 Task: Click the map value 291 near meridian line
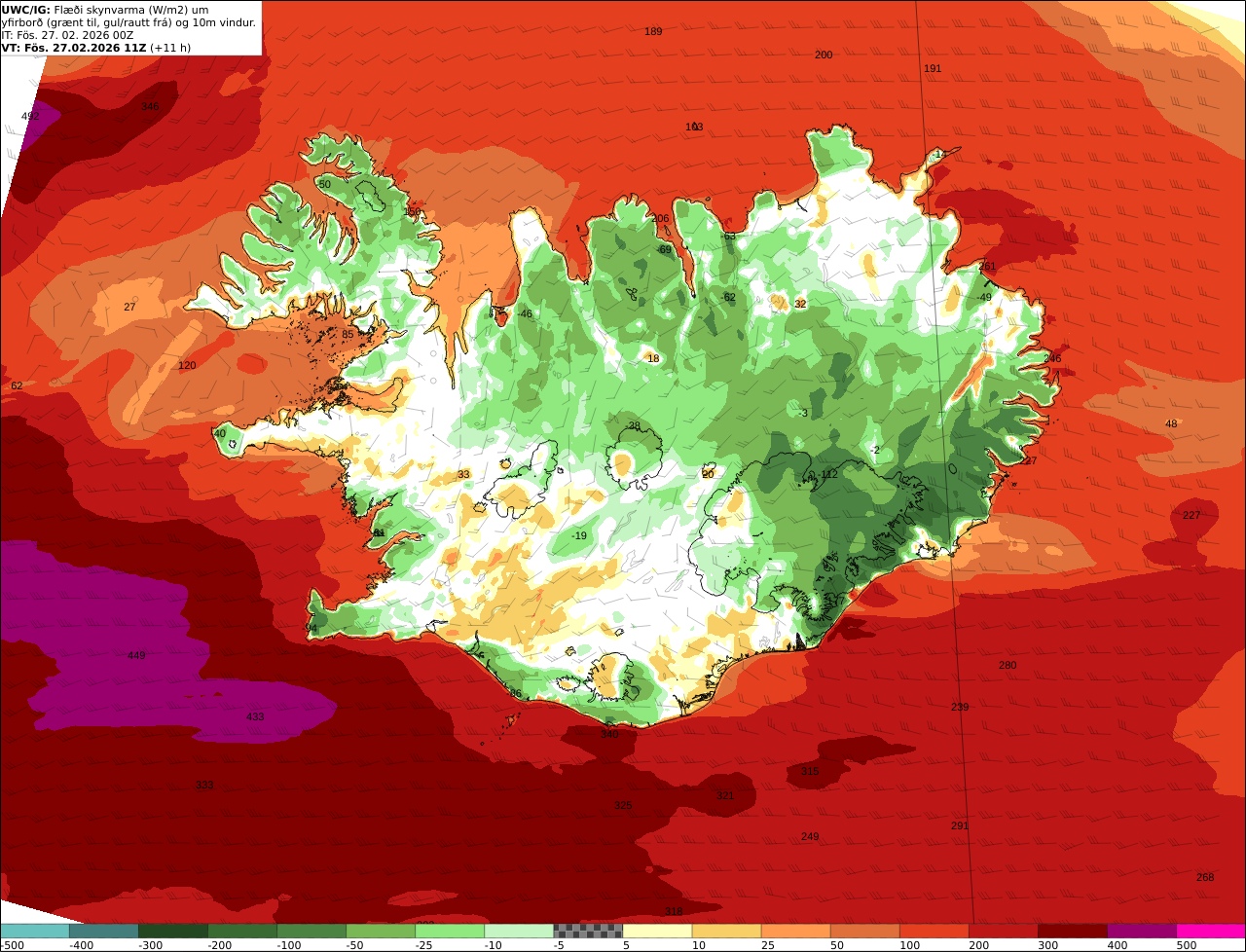point(960,825)
